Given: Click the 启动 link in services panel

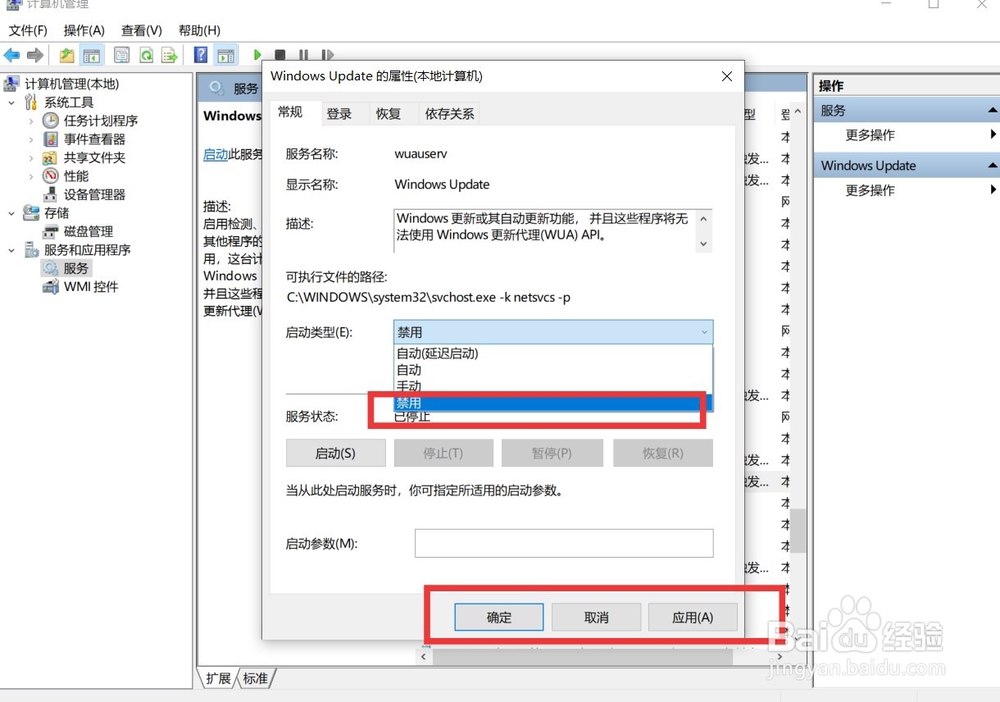Looking at the screenshot, I should coord(216,154).
